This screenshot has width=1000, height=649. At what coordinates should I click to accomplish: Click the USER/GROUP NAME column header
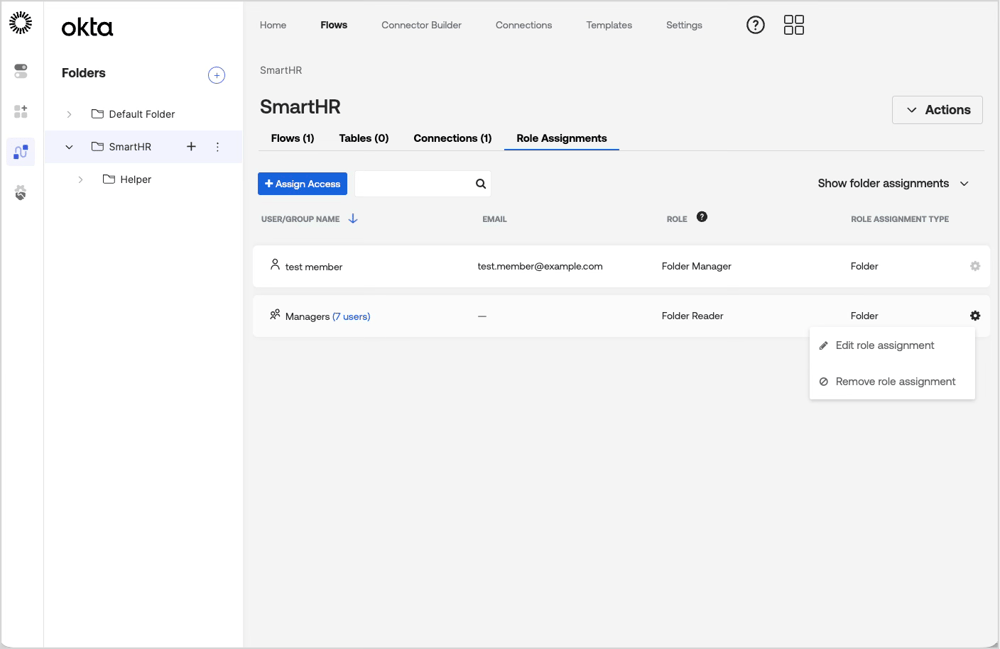click(x=300, y=219)
